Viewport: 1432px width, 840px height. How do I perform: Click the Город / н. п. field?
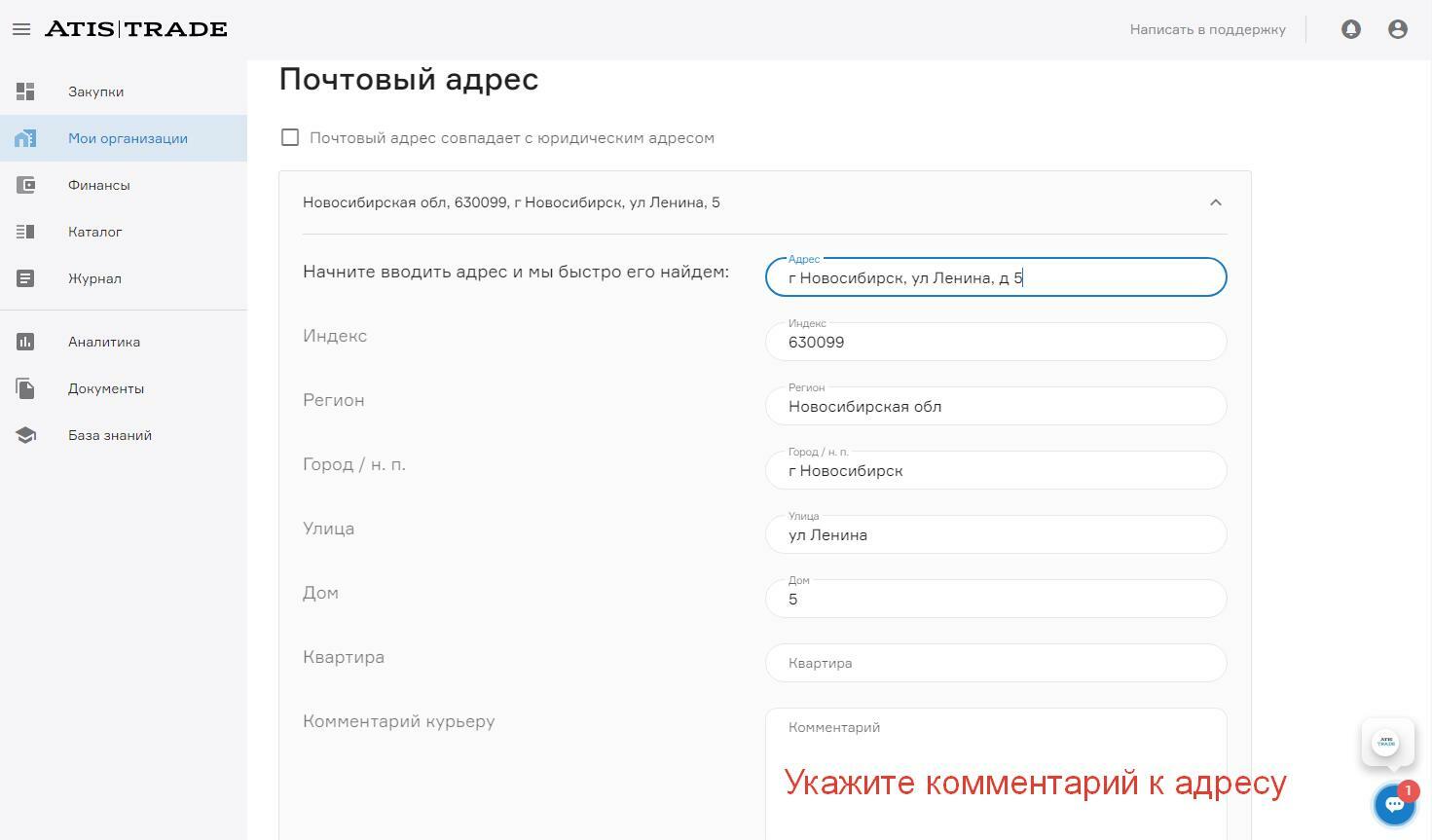(x=996, y=470)
